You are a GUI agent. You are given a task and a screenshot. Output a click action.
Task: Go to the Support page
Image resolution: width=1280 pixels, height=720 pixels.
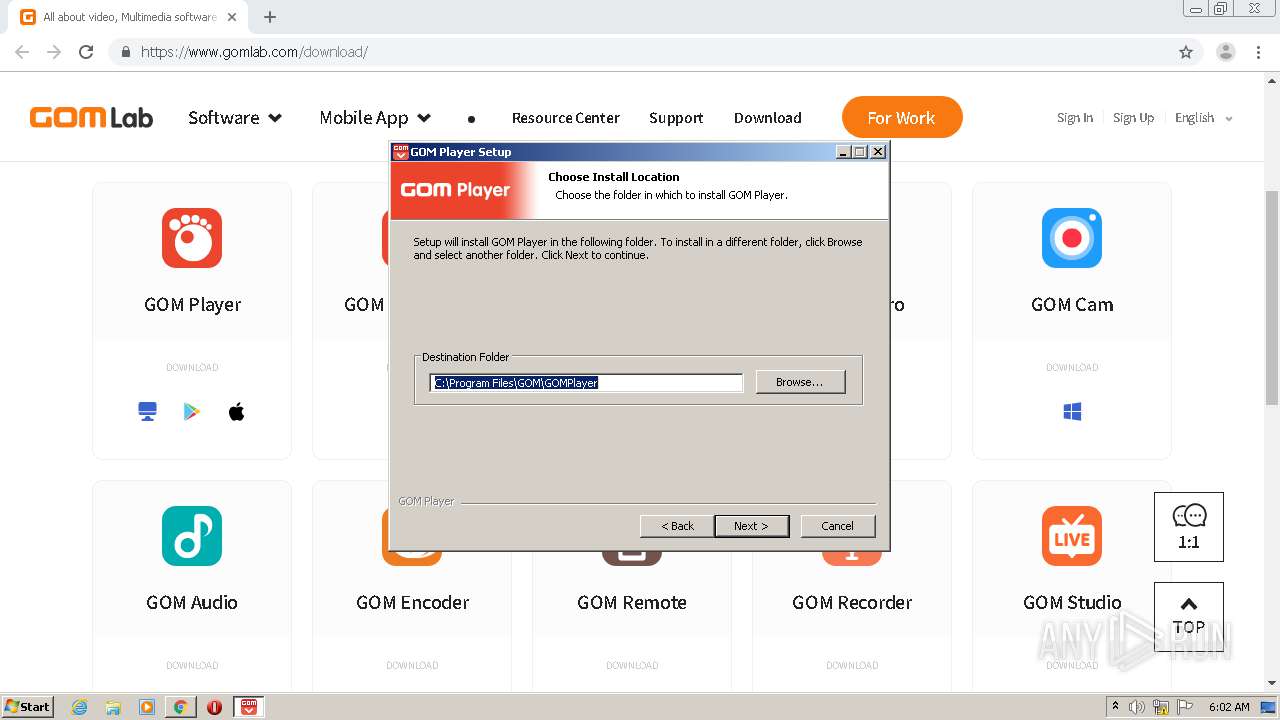click(x=676, y=118)
